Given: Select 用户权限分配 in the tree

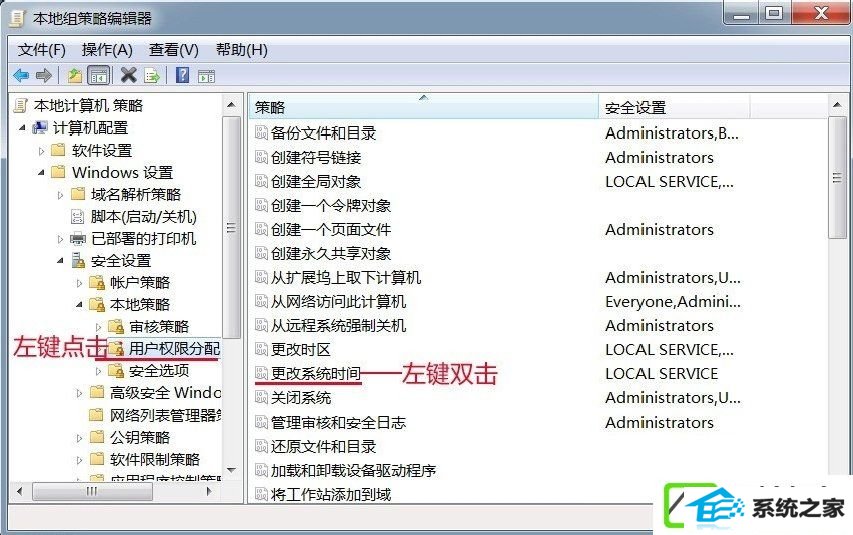Looking at the screenshot, I should [x=174, y=348].
